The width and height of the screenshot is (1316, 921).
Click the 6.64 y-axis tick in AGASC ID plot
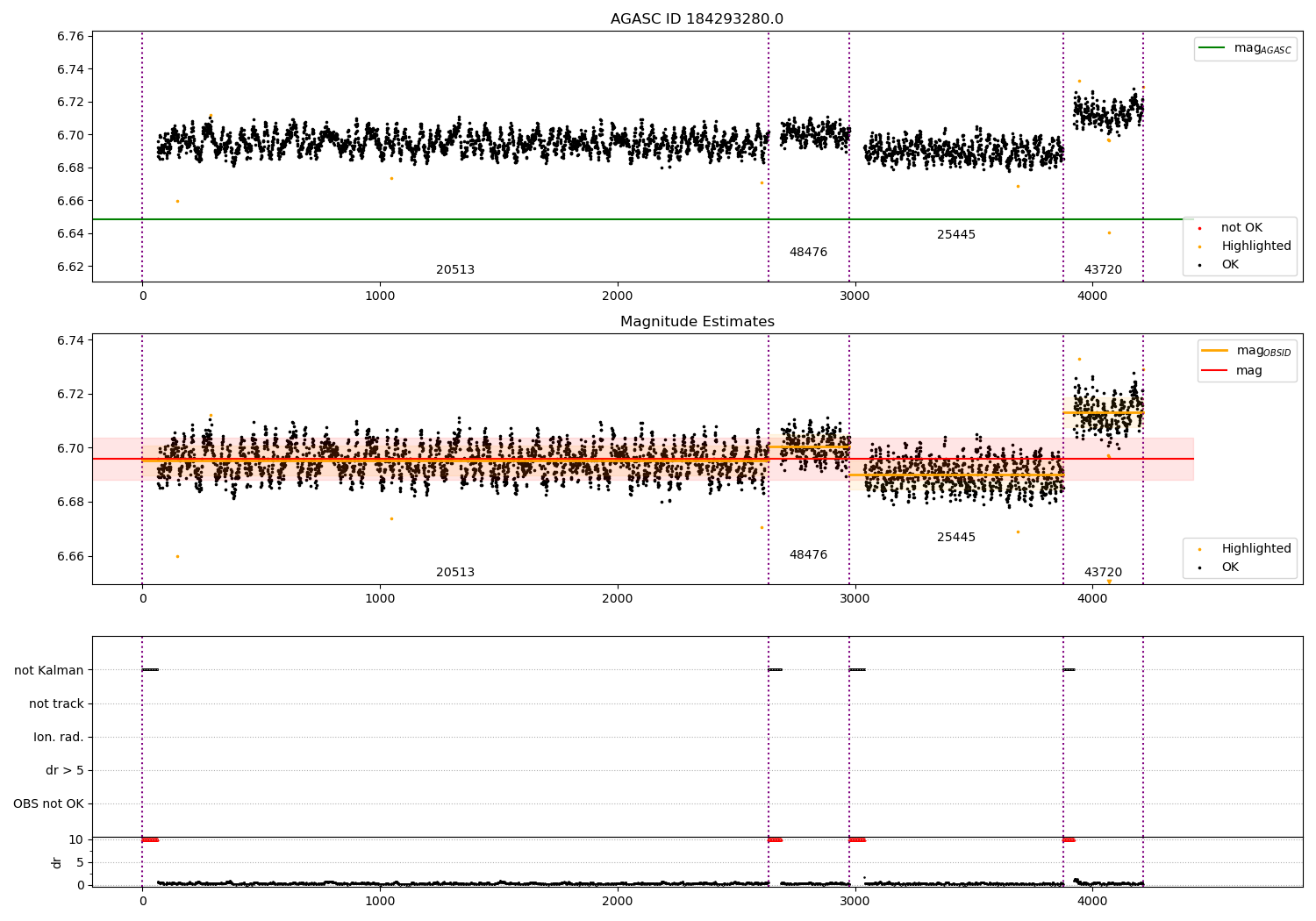[70, 234]
